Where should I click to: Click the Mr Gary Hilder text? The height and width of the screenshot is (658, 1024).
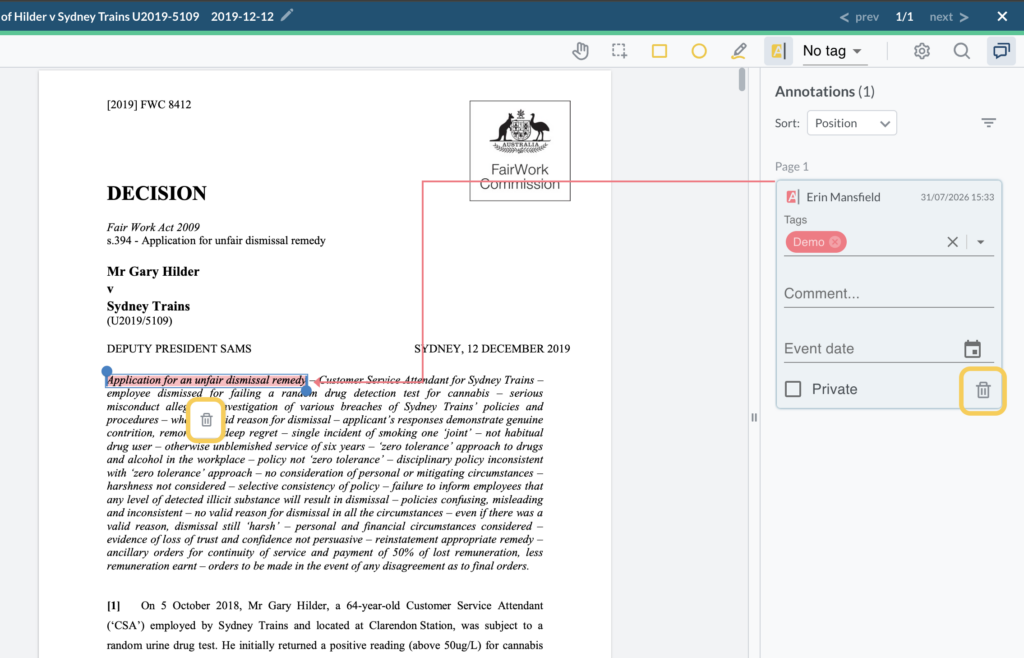(x=153, y=272)
